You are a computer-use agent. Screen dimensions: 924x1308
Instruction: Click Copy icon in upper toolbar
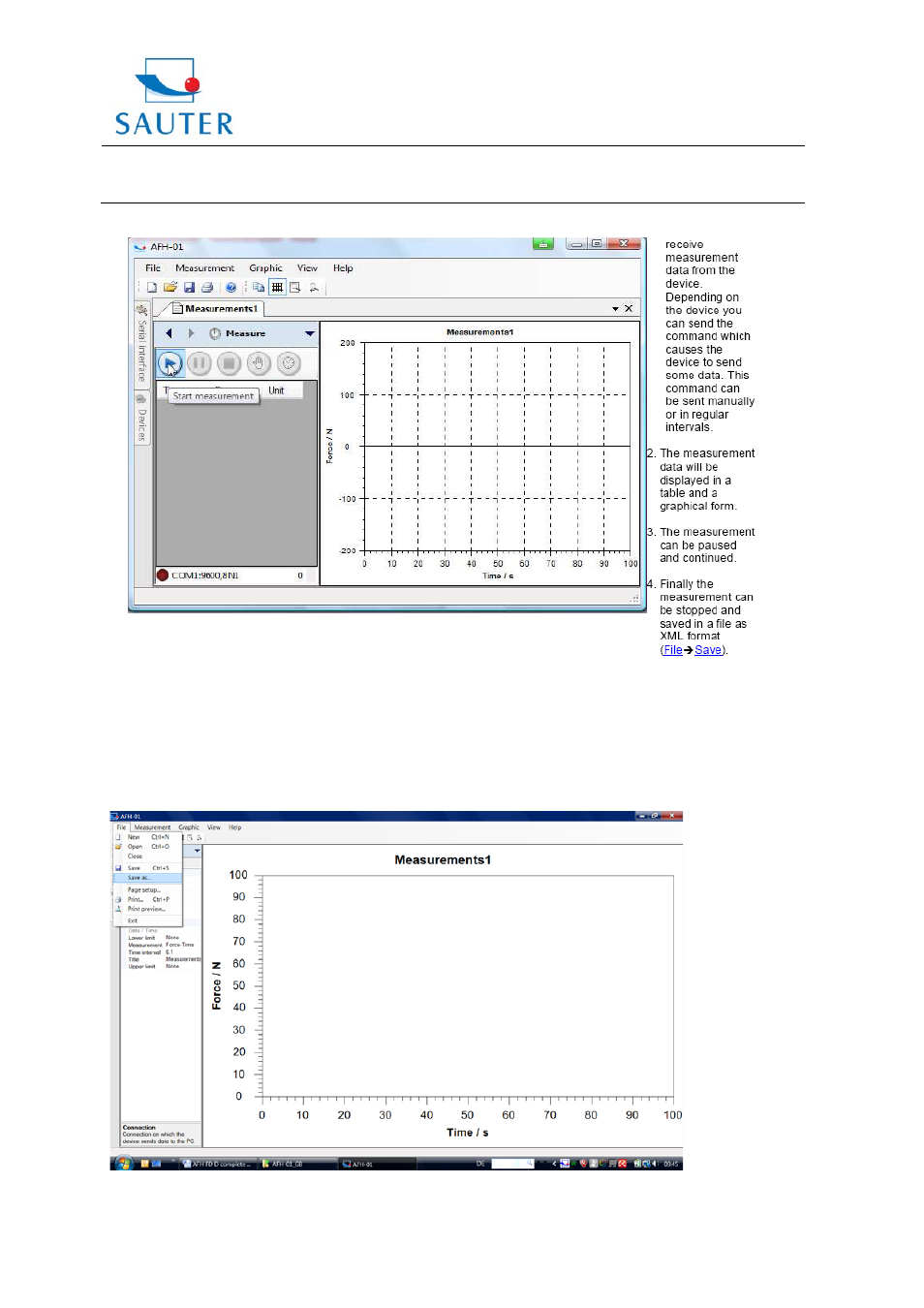click(259, 288)
